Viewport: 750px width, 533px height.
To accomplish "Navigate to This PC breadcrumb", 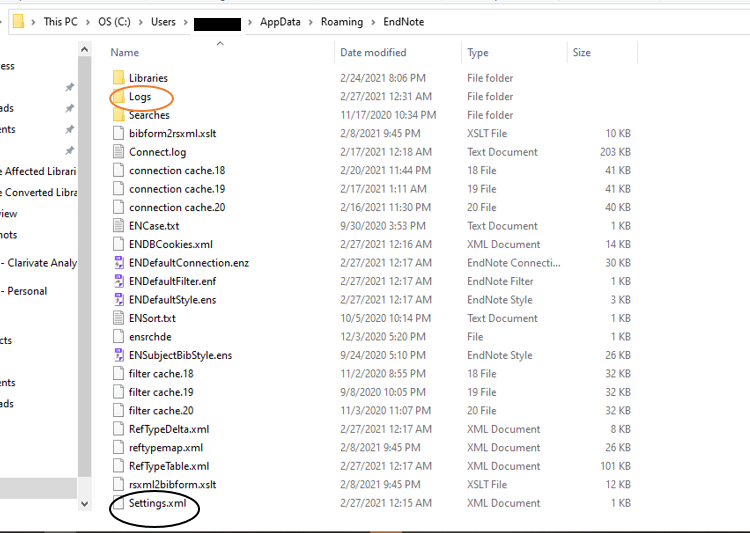I will tap(61, 22).
